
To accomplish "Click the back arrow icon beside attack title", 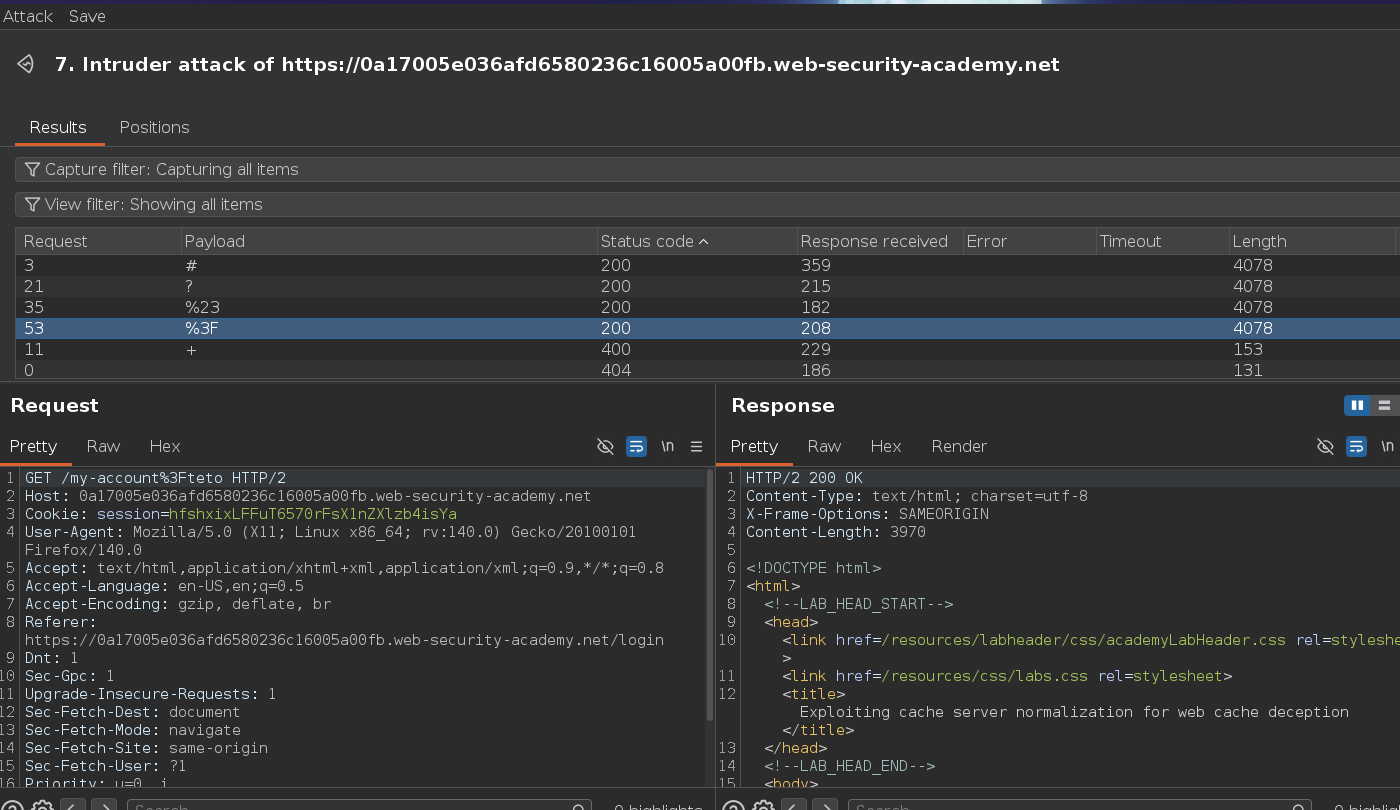I will coord(26,65).
